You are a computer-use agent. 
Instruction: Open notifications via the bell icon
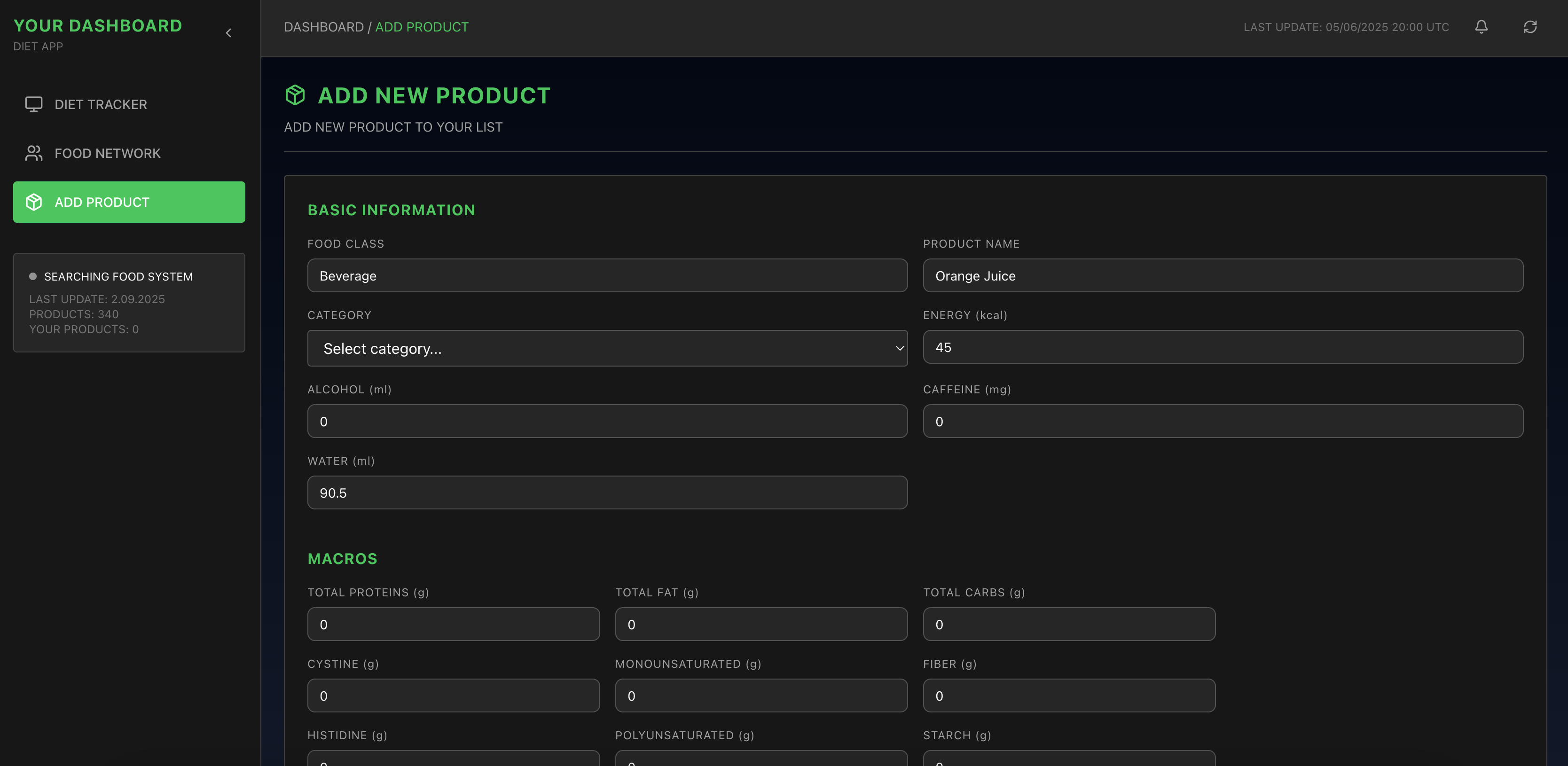coord(1482,27)
